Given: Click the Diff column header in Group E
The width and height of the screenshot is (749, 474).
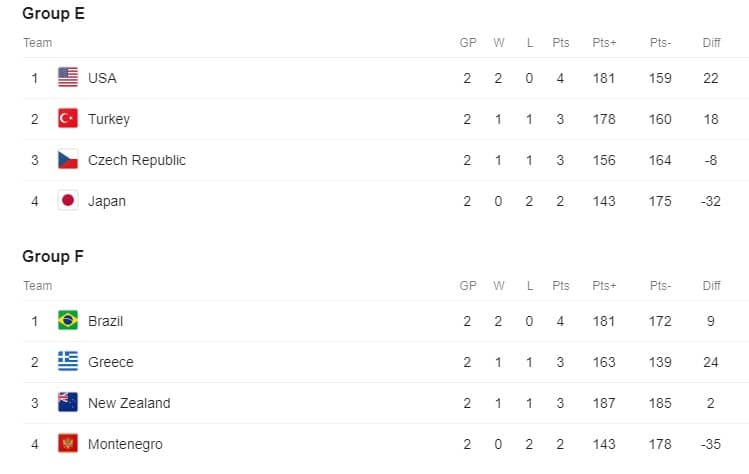Looking at the screenshot, I should tap(711, 43).
